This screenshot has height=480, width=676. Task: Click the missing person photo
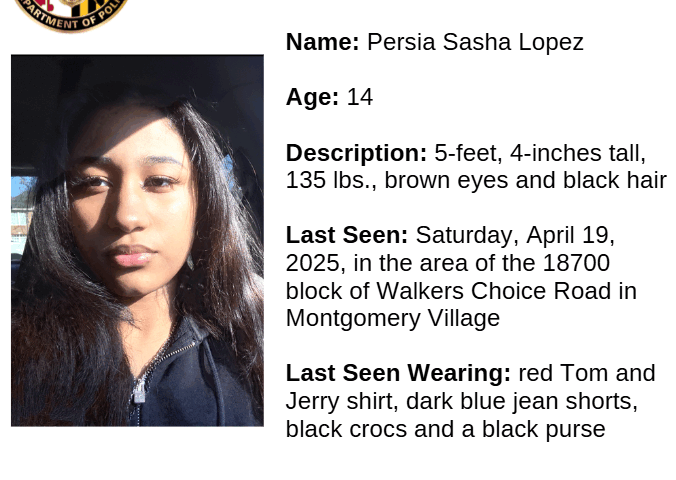point(138,240)
